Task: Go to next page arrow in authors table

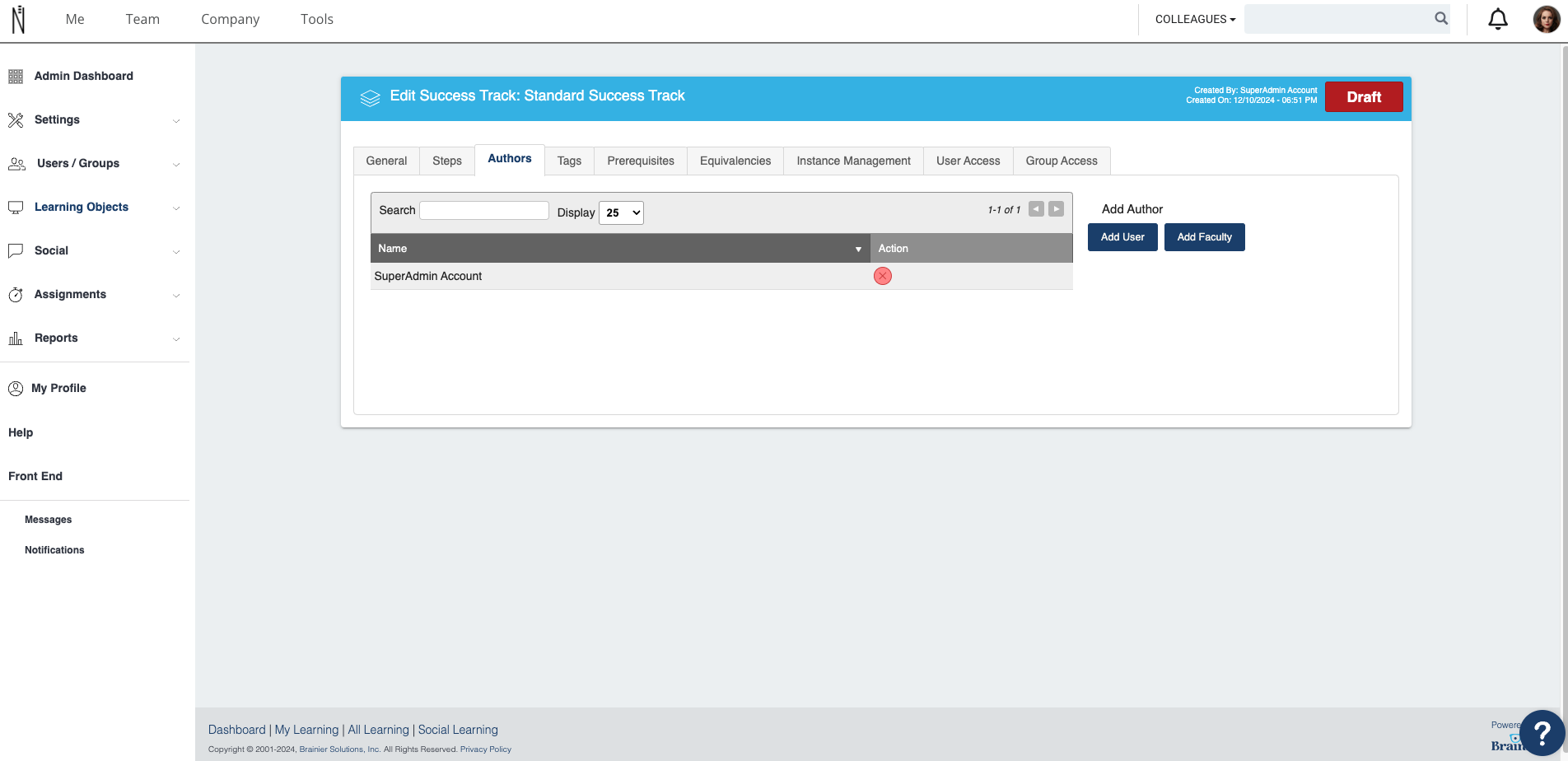Action: (1056, 209)
